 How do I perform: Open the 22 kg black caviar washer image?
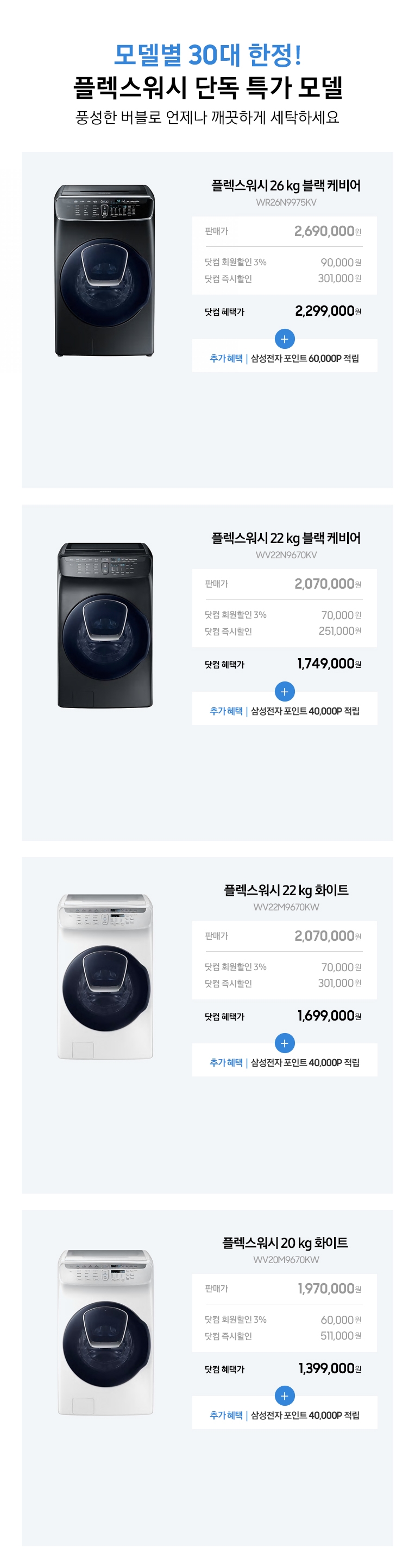pos(105,624)
